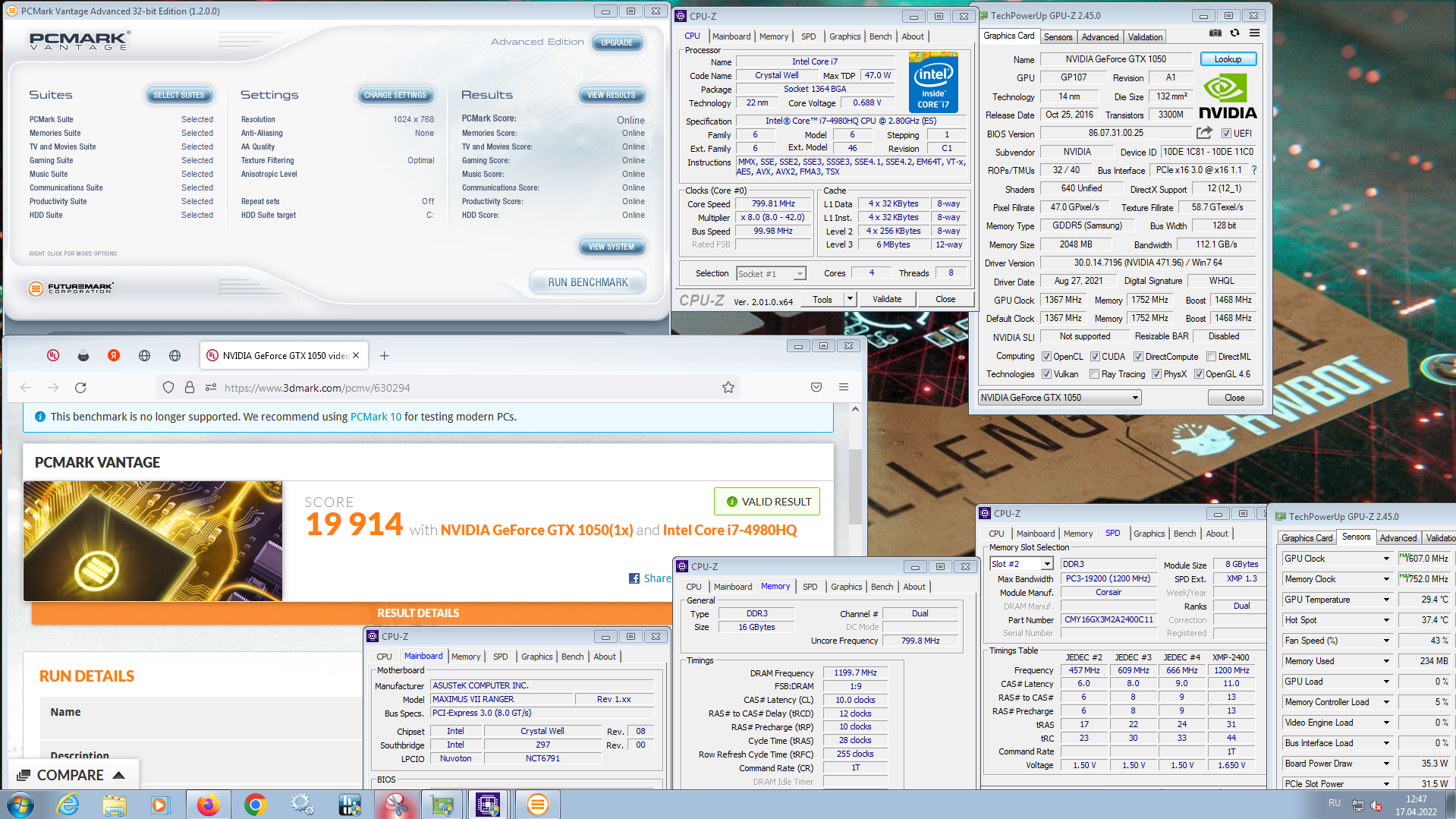
Task: Click the PCMark Vantage orange taskbar icon
Action: pos(537,805)
